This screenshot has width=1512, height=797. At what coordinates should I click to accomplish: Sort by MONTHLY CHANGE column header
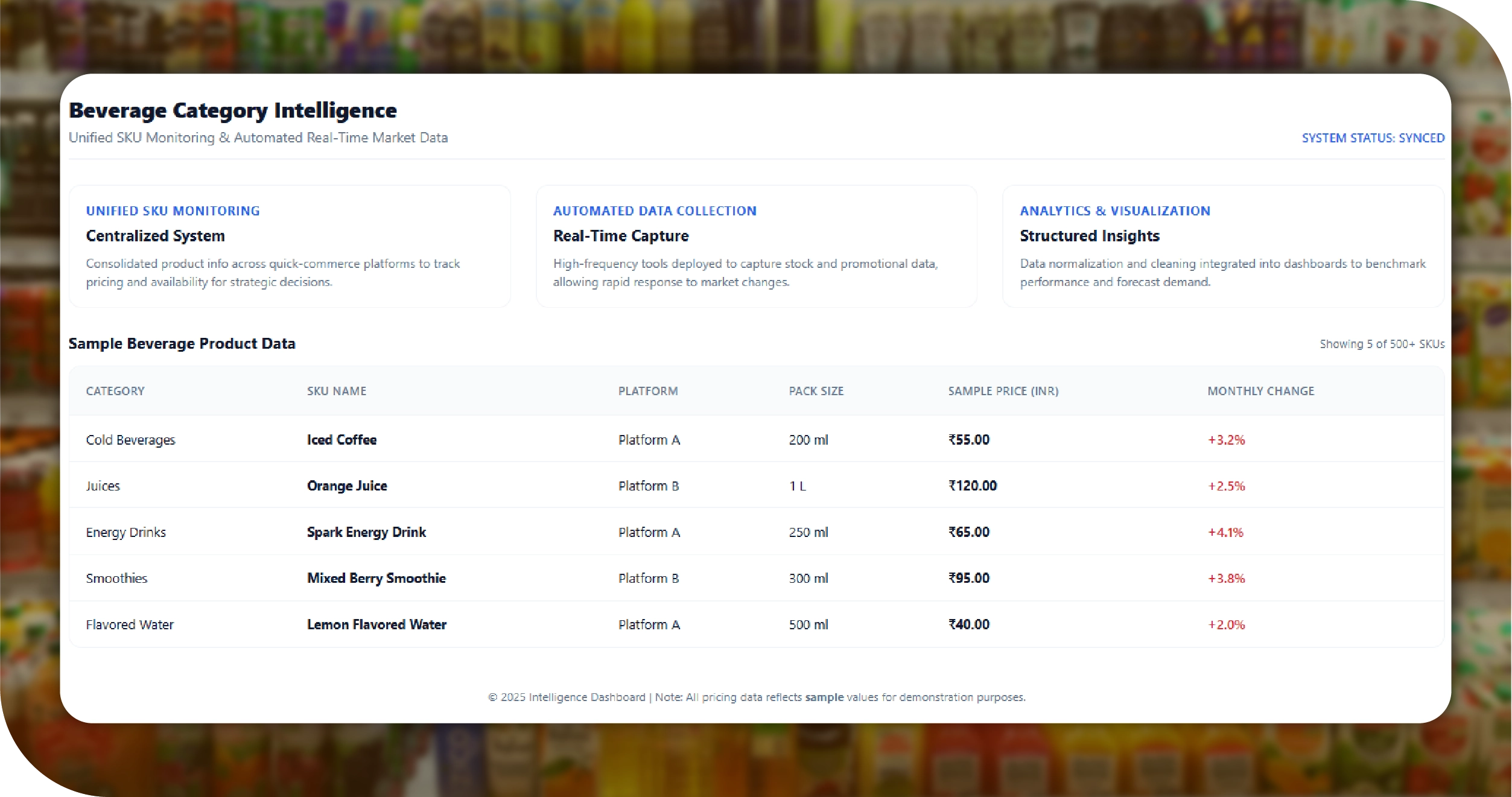click(x=1260, y=391)
